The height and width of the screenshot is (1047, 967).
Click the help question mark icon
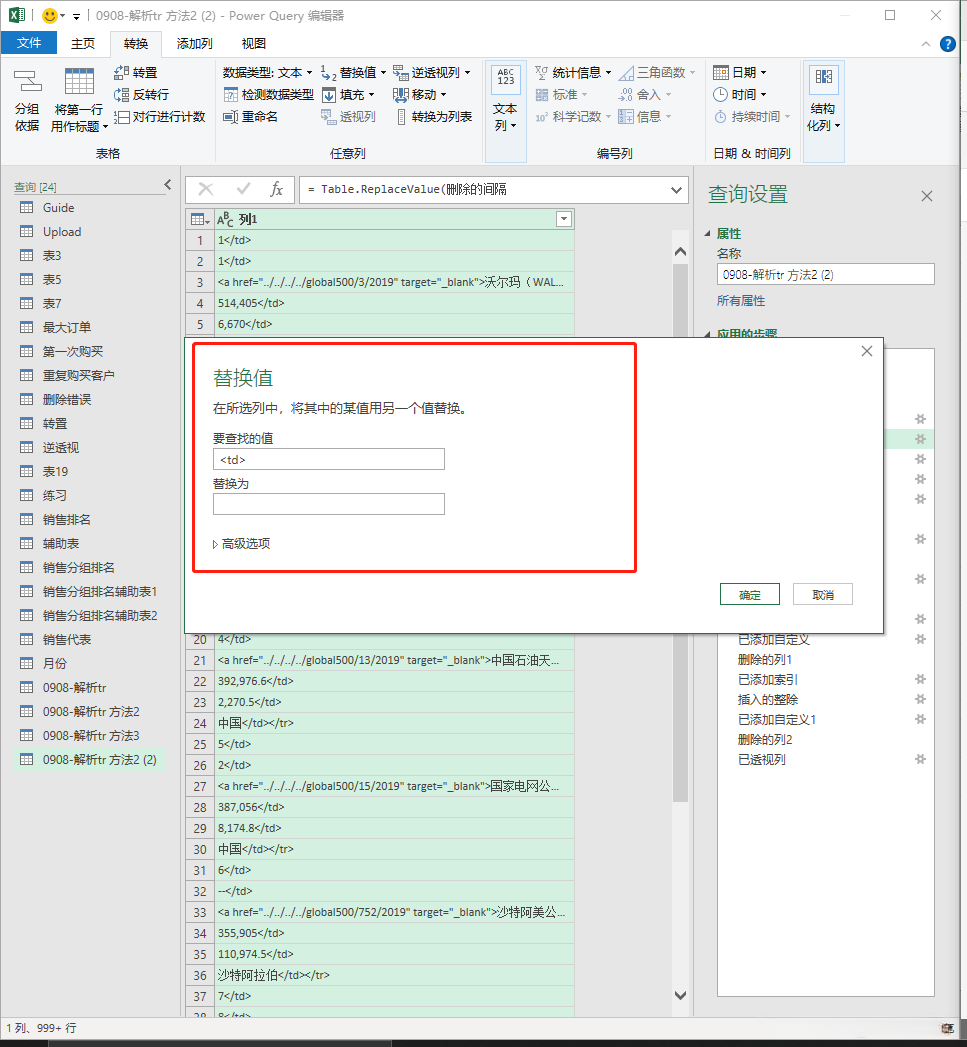[947, 44]
